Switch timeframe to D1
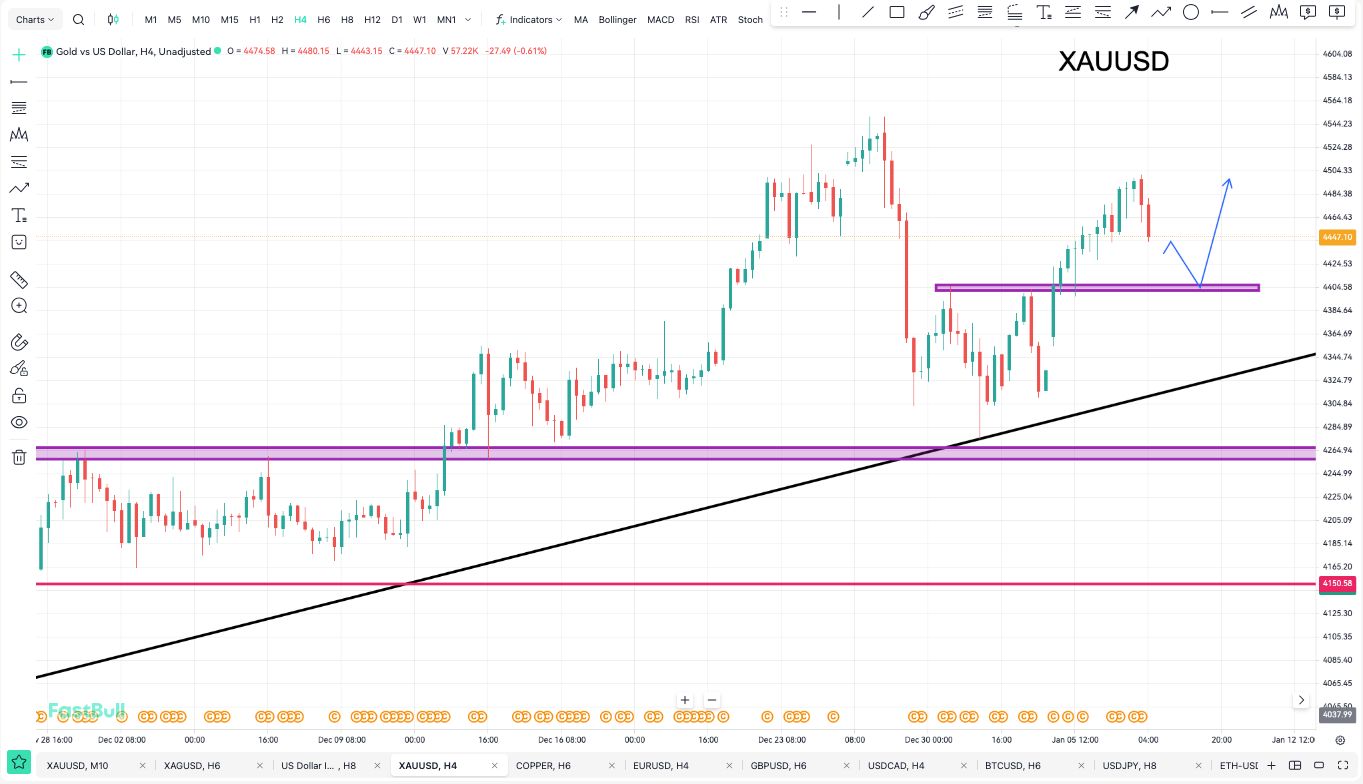Image resolution: width=1363 pixels, height=784 pixels. [x=397, y=19]
